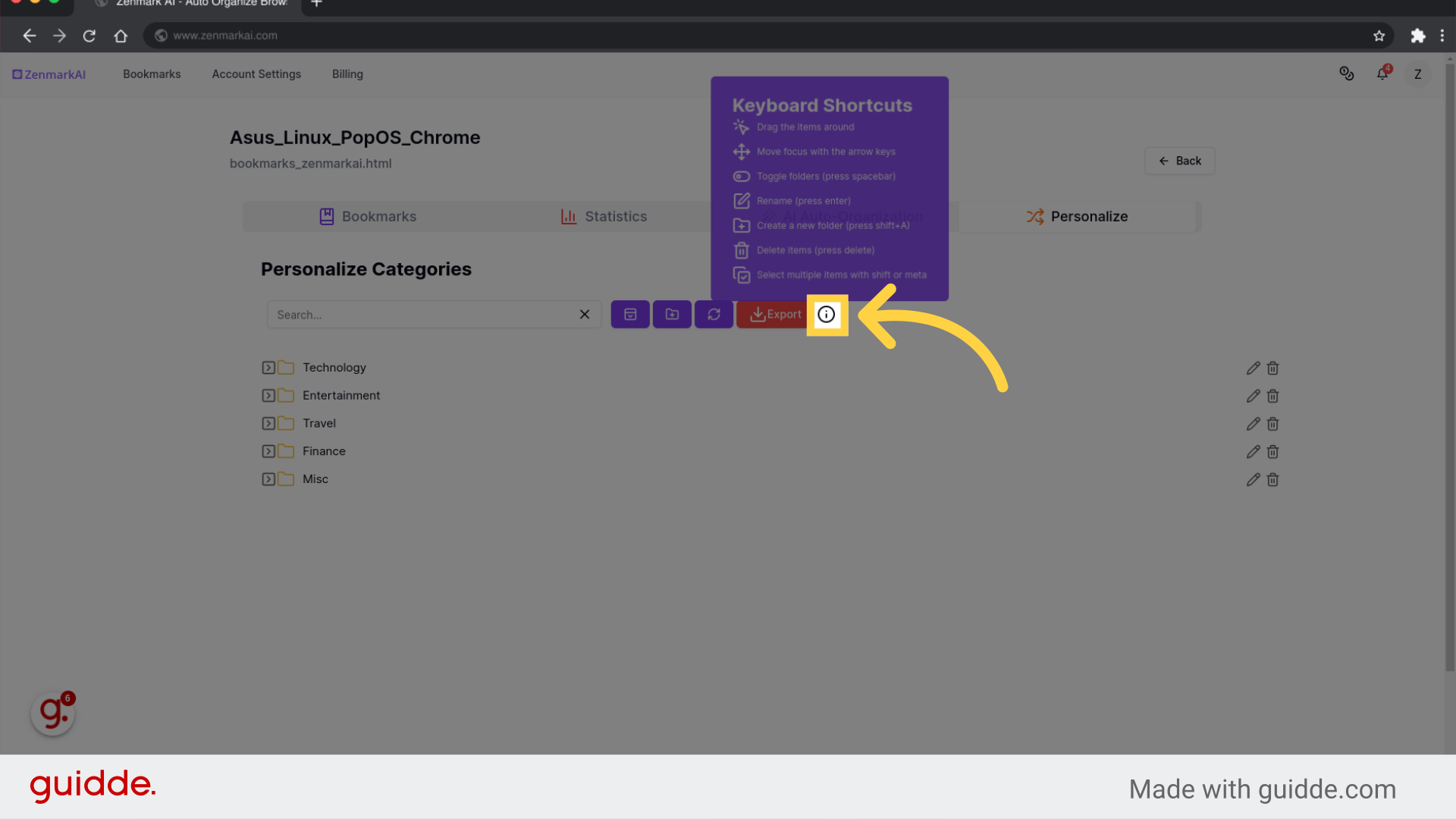Click 'Delete items (press delete)' shortcut text
Image resolution: width=1456 pixels, height=819 pixels.
coord(815,250)
